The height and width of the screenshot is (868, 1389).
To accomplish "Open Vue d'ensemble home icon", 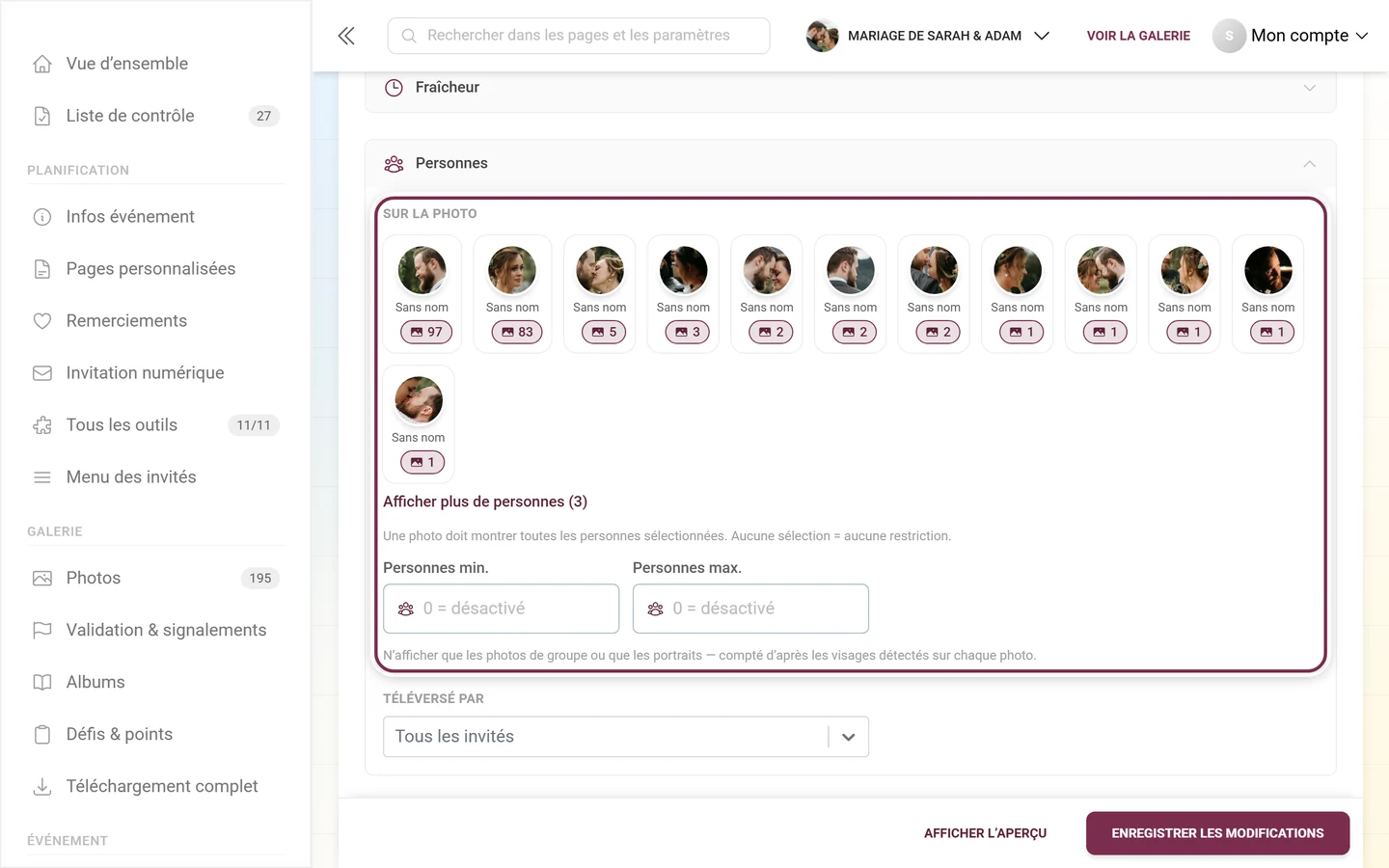I will [42, 64].
